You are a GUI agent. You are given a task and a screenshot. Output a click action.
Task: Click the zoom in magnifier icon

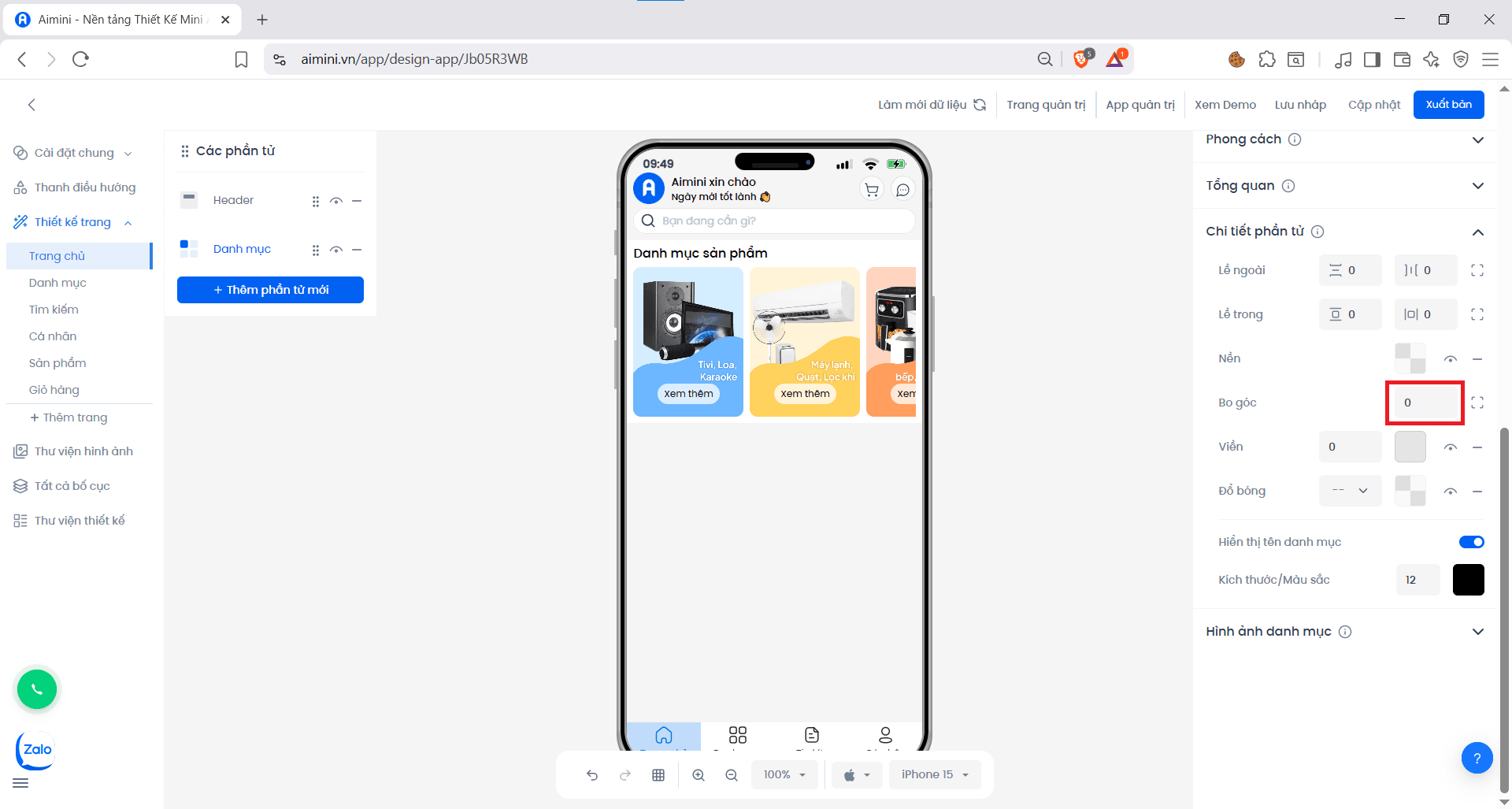pos(699,775)
